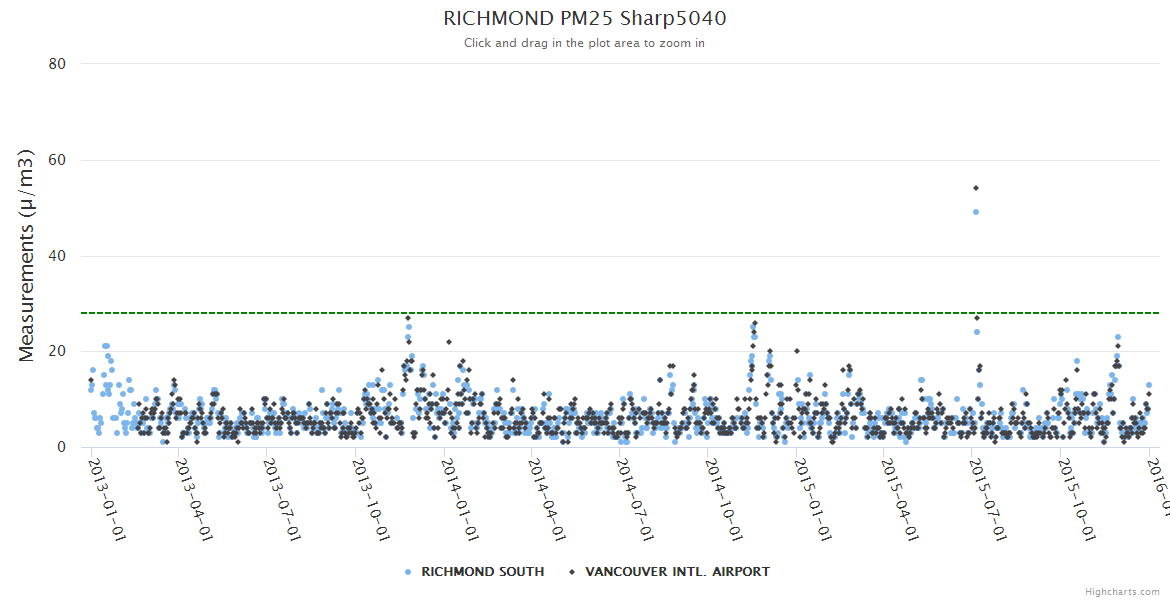Click the chart title RICHMOND PM25 Sharp5040

(x=584, y=19)
